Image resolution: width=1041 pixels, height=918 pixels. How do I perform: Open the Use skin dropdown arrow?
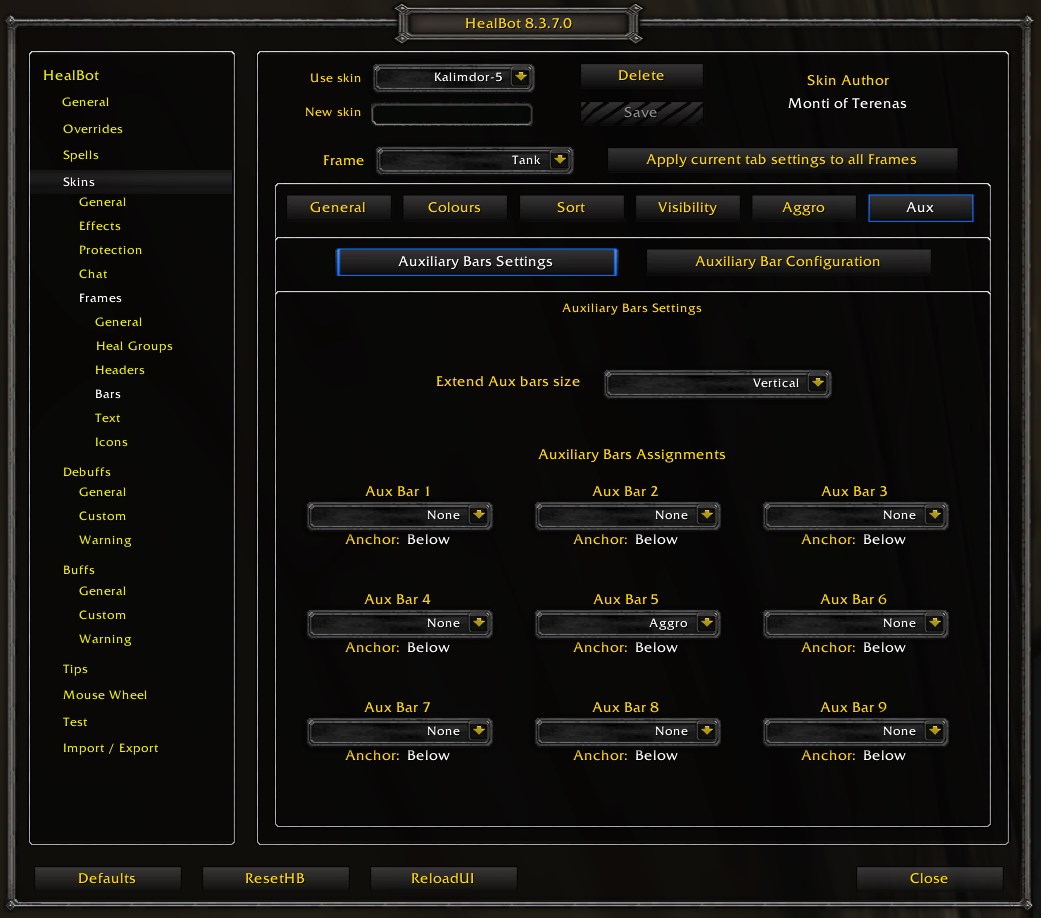tap(521, 77)
